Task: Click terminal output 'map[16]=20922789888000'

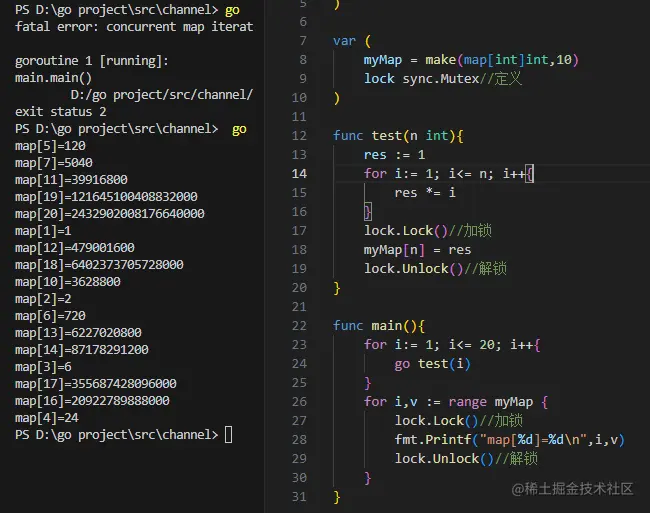Action: [92, 401]
